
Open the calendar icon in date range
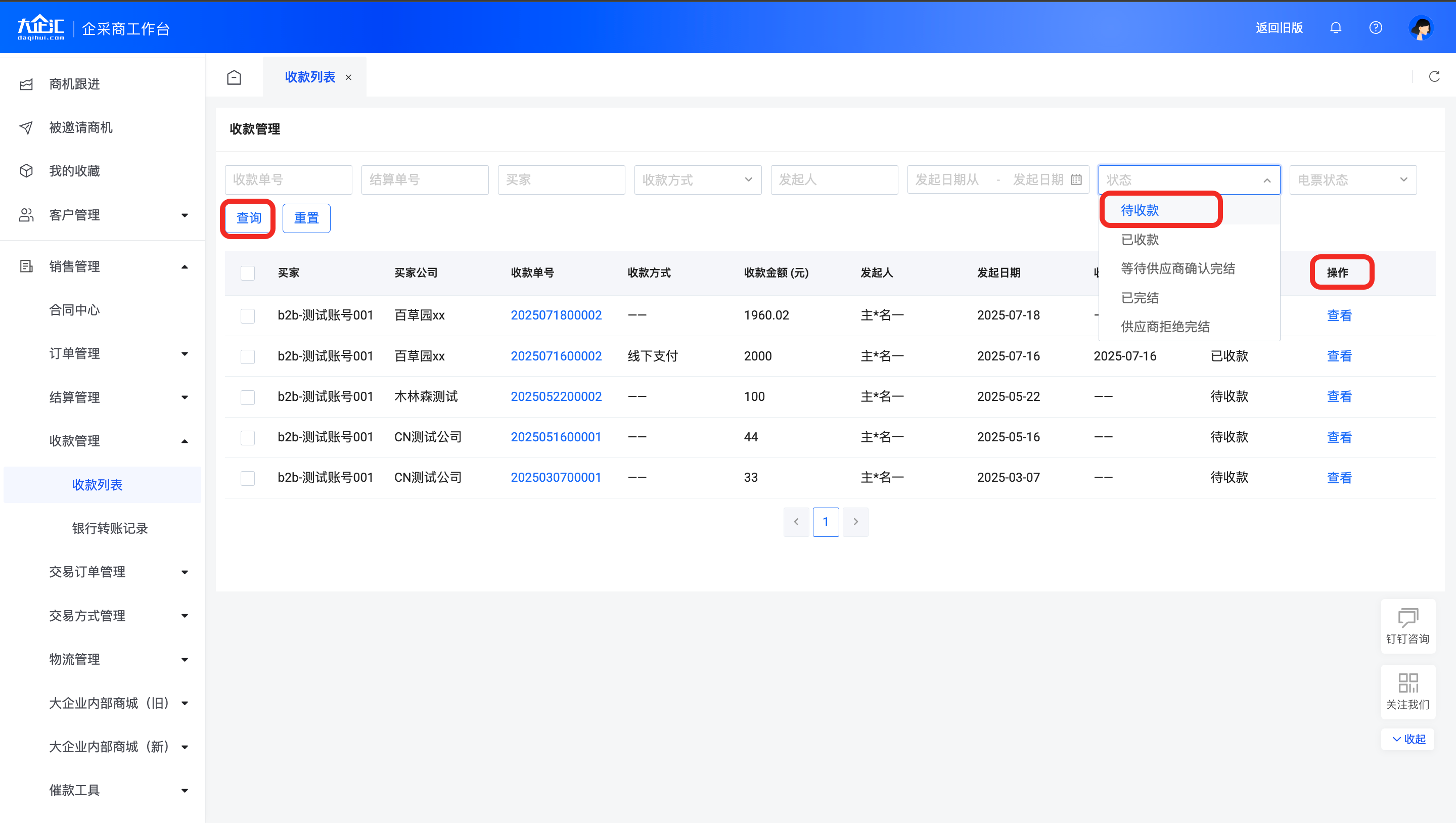click(x=1076, y=180)
